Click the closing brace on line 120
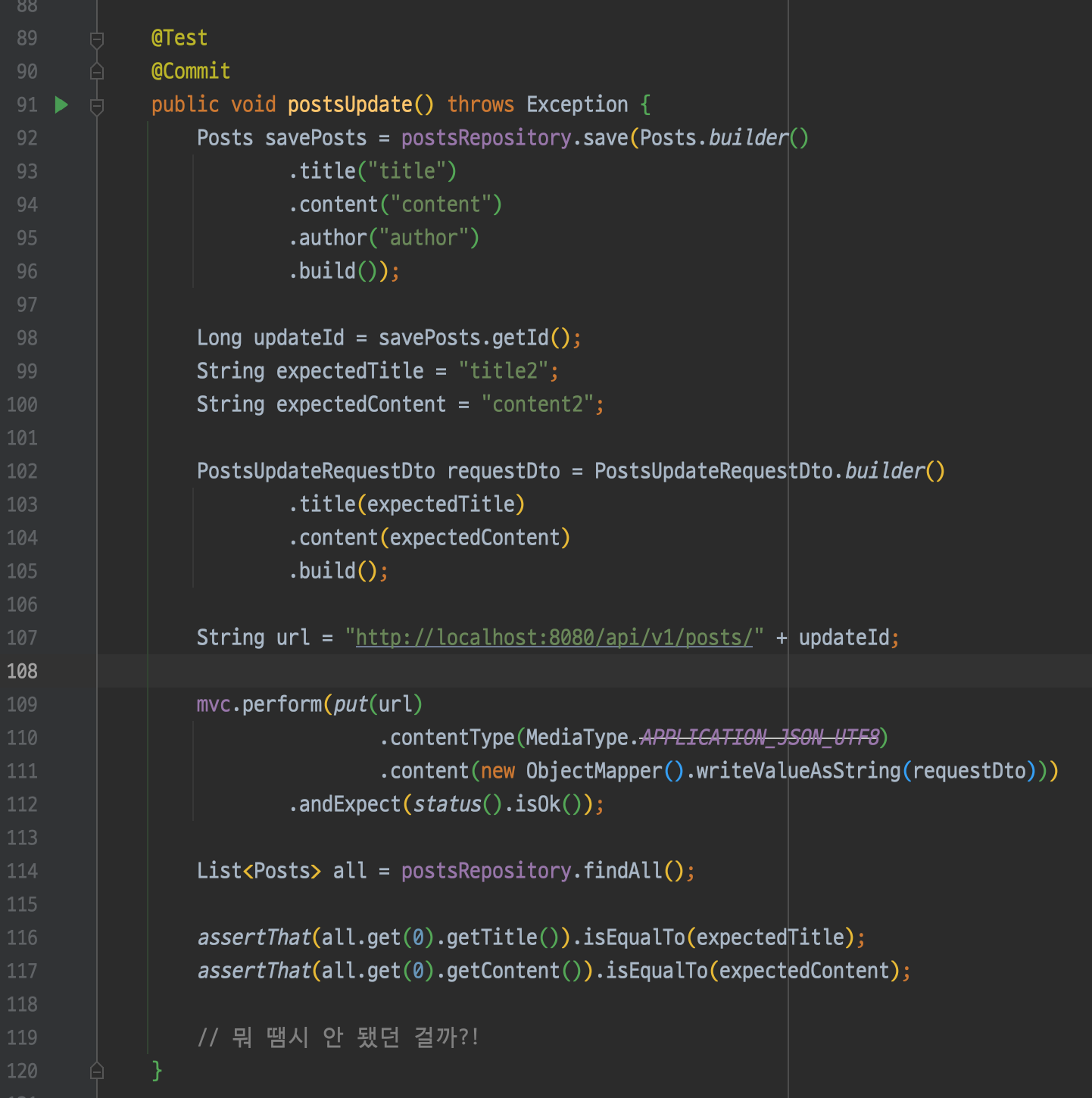1092x1098 pixels. (x=157, y=1071)
